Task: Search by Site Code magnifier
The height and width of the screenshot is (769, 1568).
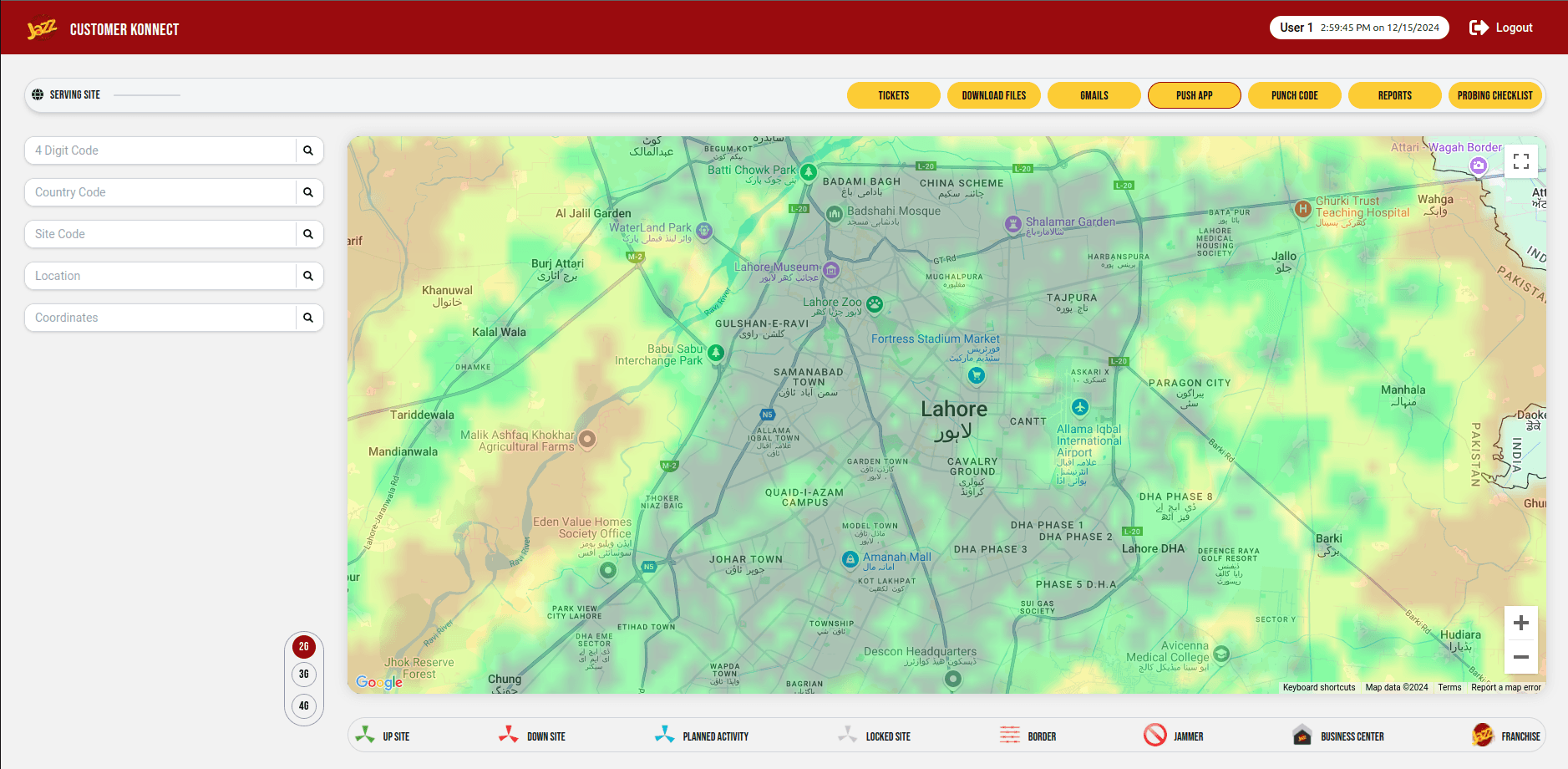Action: pyautogui.click(x=308, y=234)
